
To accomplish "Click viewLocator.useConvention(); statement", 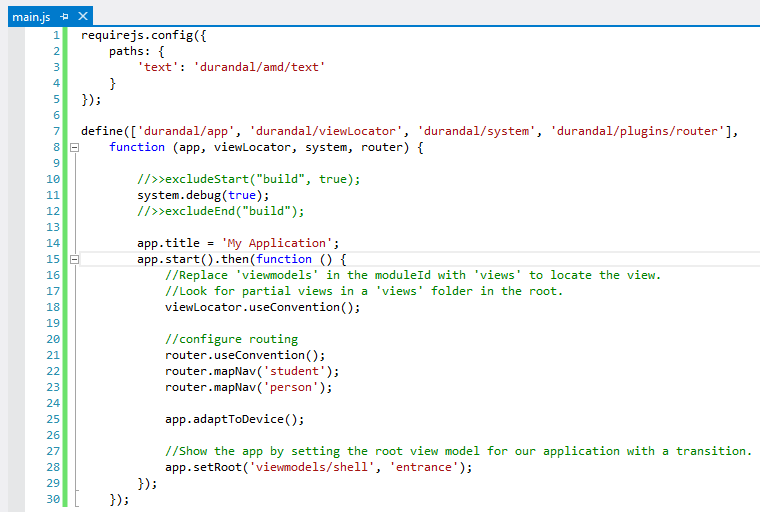I will [x=263, y=307].
